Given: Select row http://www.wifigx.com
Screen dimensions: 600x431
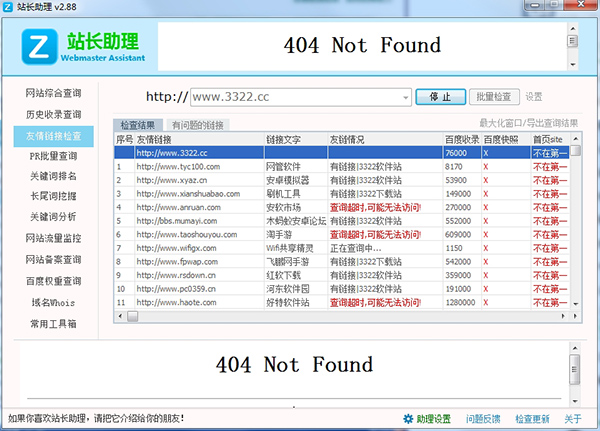Looking at the screenshot, I should pos(342,248).
